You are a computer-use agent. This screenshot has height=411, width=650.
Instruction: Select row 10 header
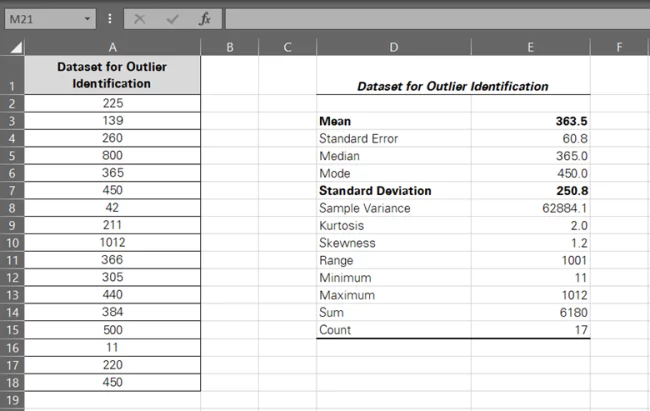point(12,243)
